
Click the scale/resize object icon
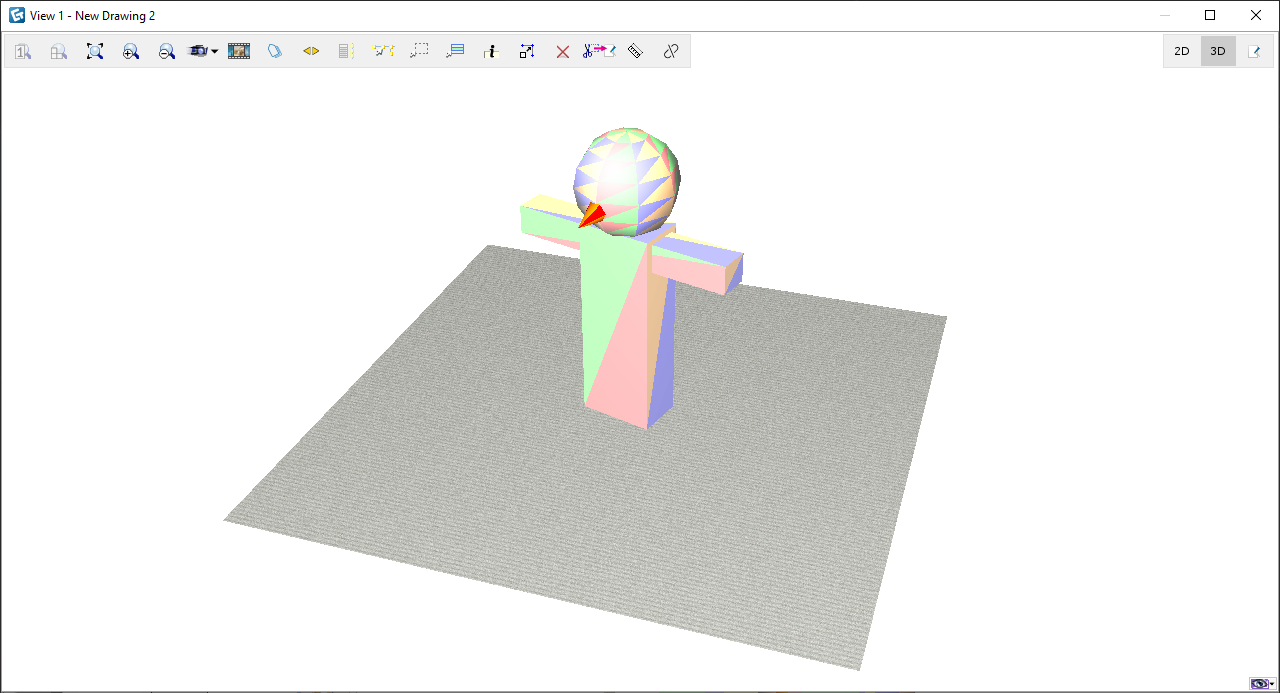[527, 51]
